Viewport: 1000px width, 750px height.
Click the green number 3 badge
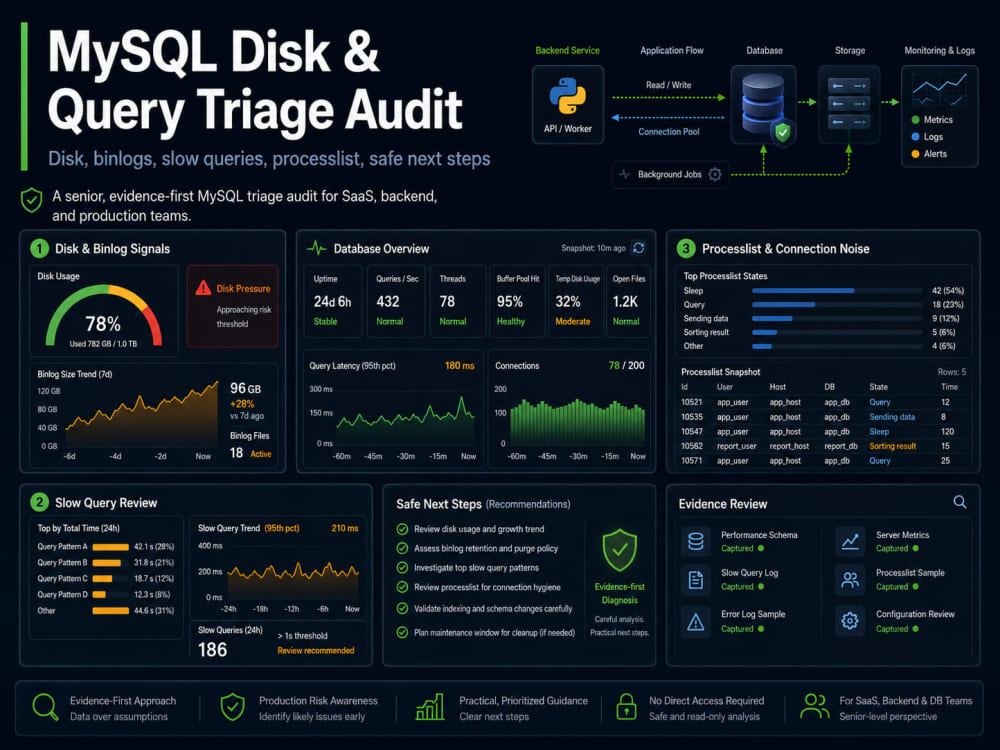(686, 248)
